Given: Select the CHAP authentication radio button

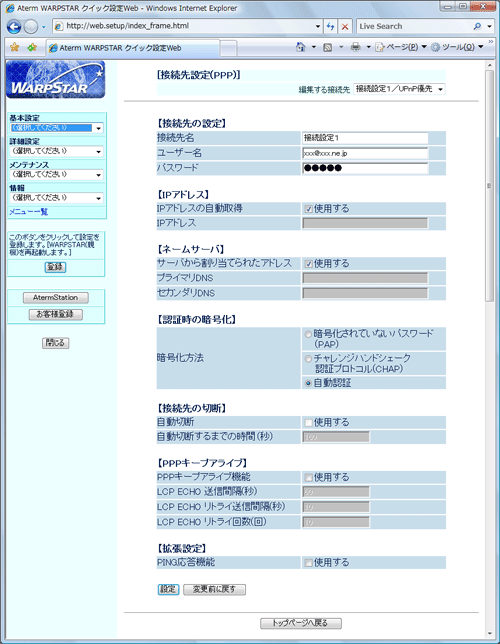Looking at the screenshot, I should [x=308, y=359].
